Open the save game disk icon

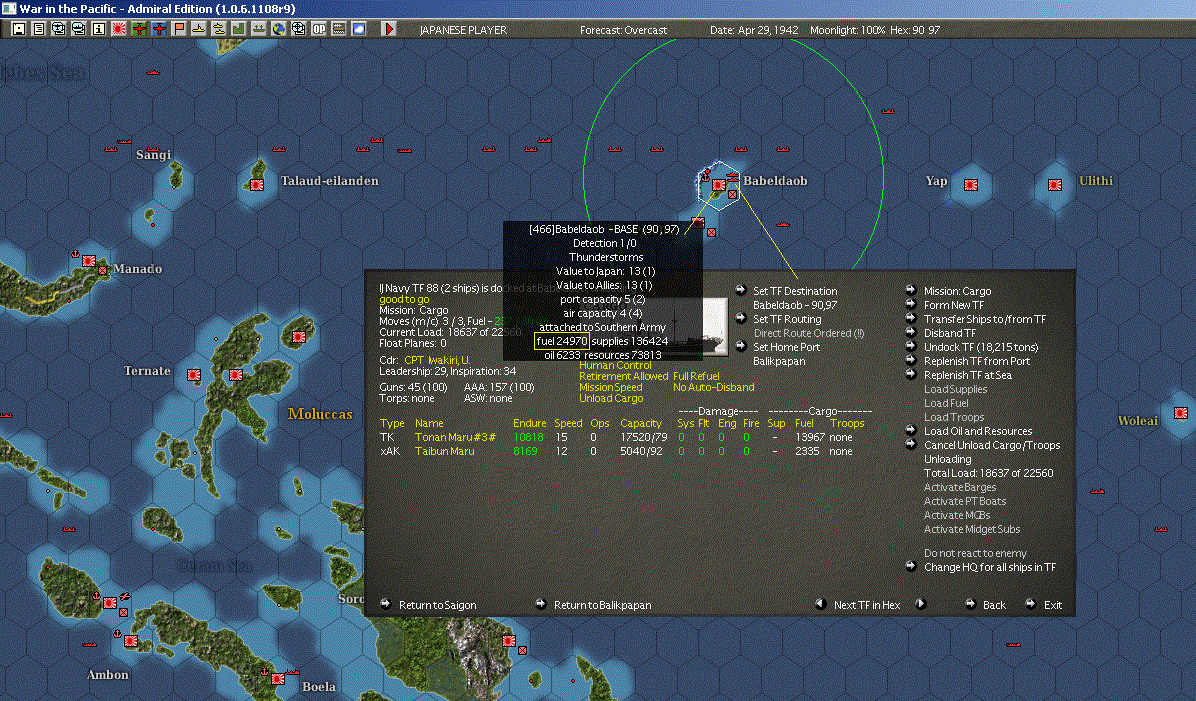pos(19,29)
